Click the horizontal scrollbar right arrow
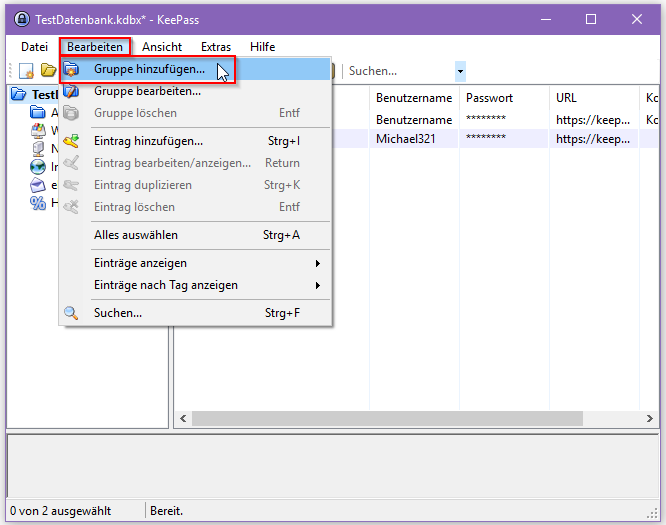Image resolution: width=666 pixels, height=525 pixels. 649,418
